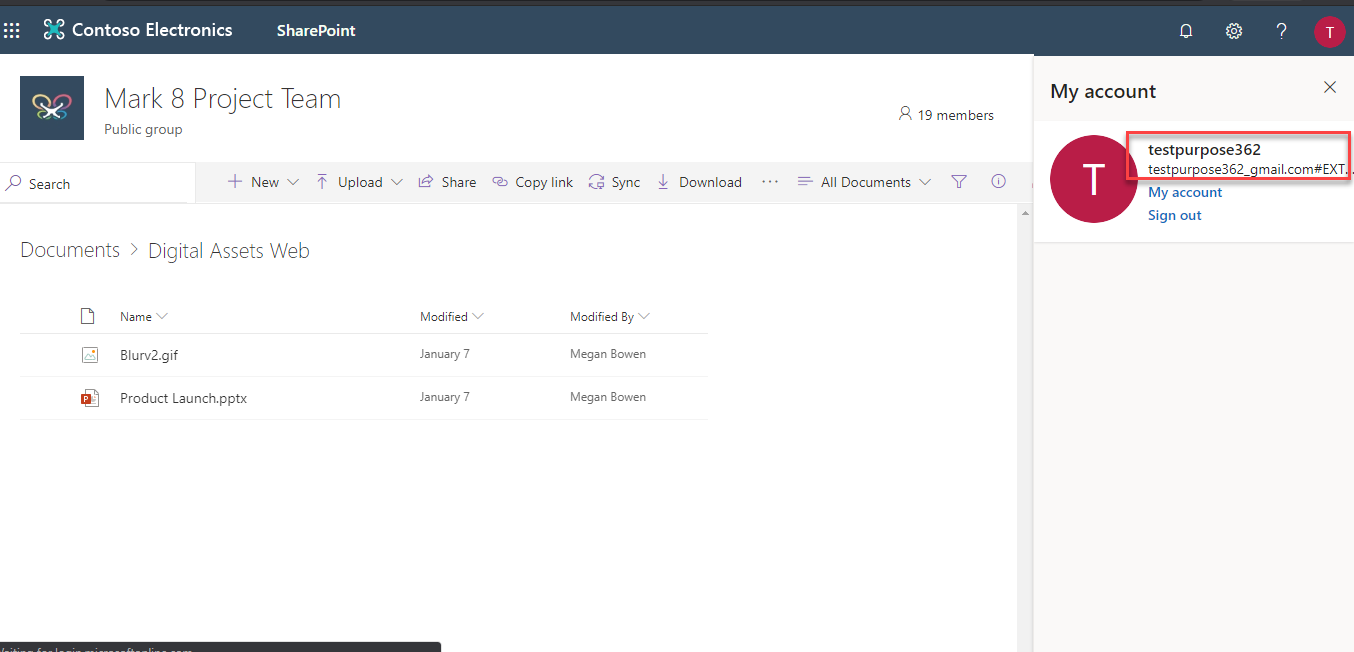Open the details pane info icon

point(998,182)
